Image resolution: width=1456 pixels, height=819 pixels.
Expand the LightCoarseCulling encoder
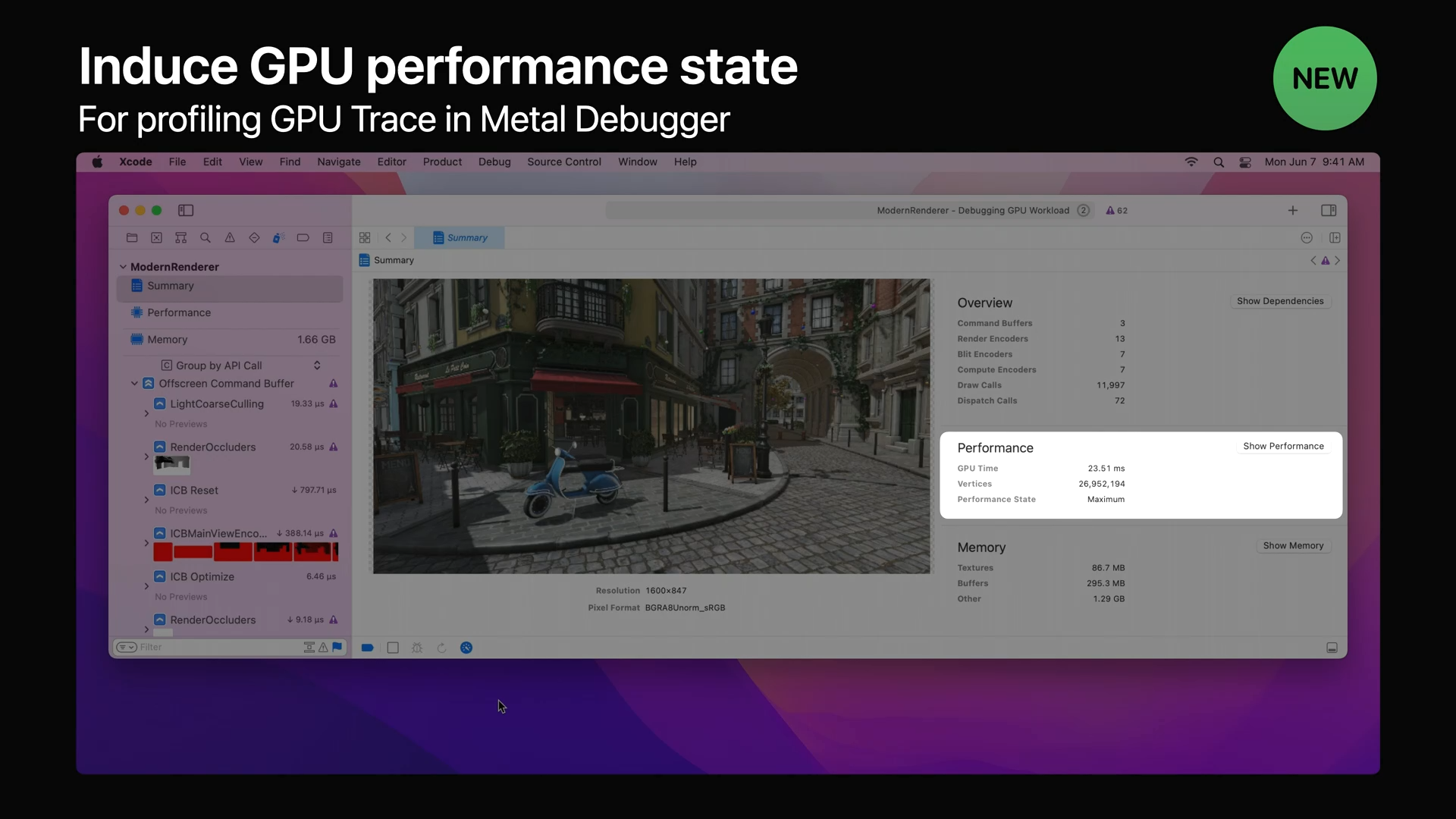tap(146, 413)
